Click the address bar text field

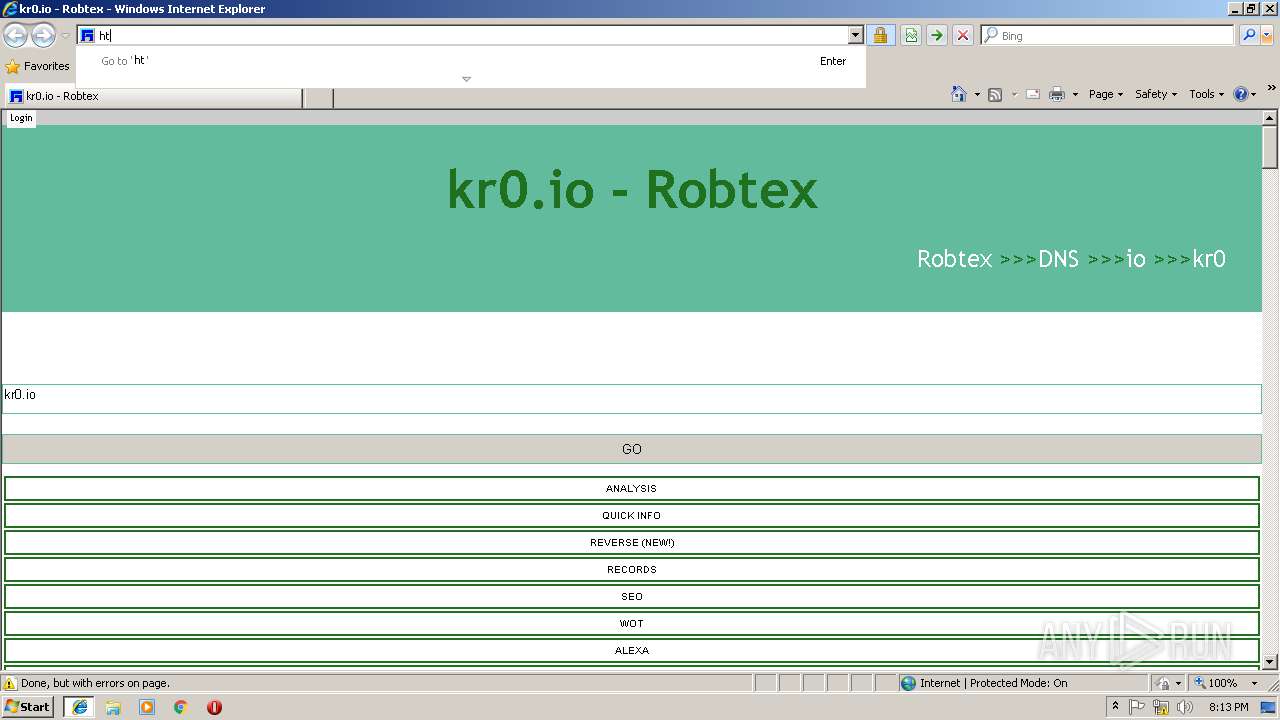point(470,36)
